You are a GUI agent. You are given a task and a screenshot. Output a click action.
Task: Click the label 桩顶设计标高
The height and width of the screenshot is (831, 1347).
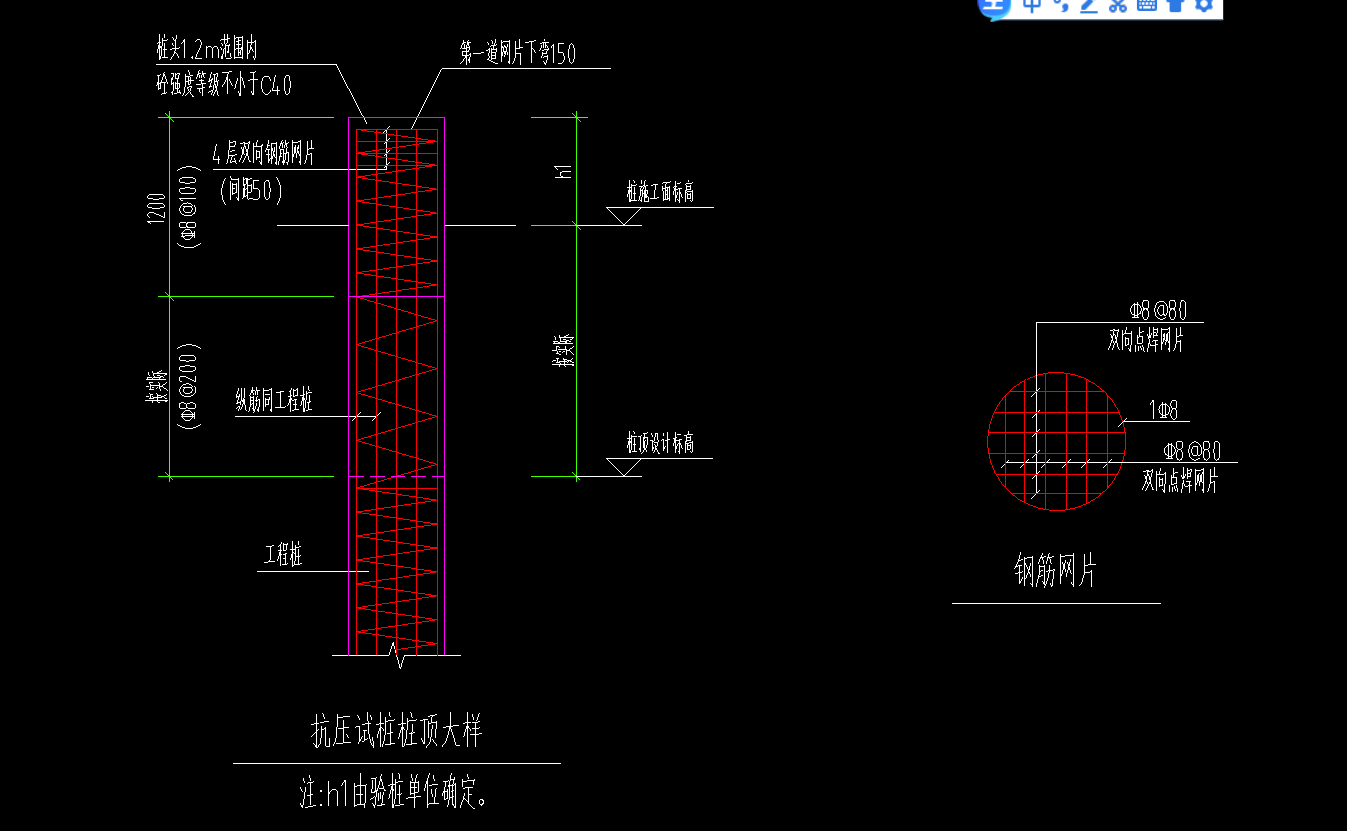coord(660,443)
